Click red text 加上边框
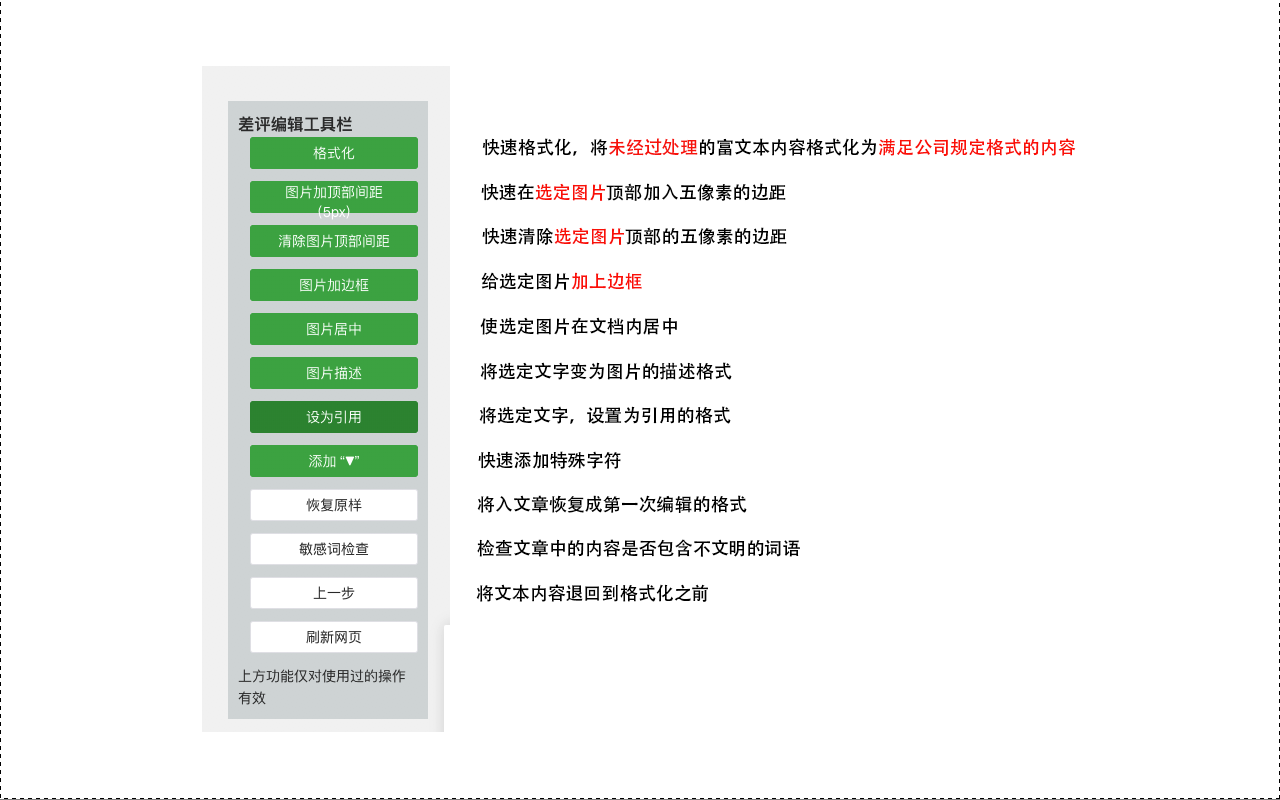This screenshot has height=800, width=1280. point(606,282)
